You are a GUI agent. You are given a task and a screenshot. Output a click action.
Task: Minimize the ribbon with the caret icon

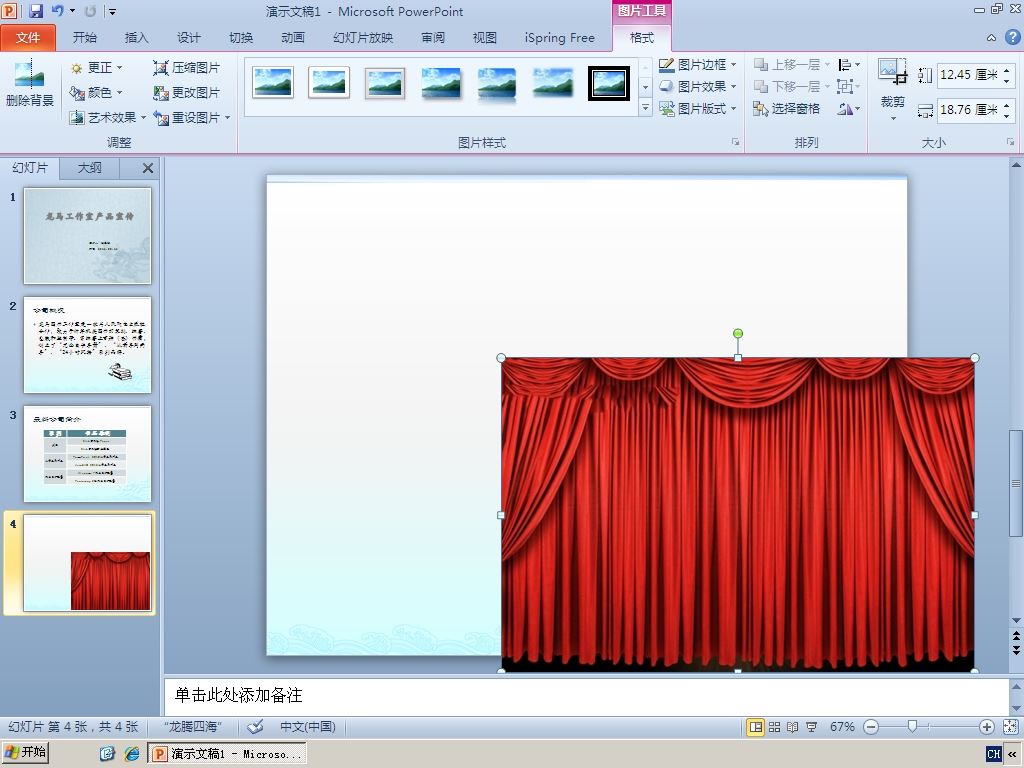pos(991,38)
